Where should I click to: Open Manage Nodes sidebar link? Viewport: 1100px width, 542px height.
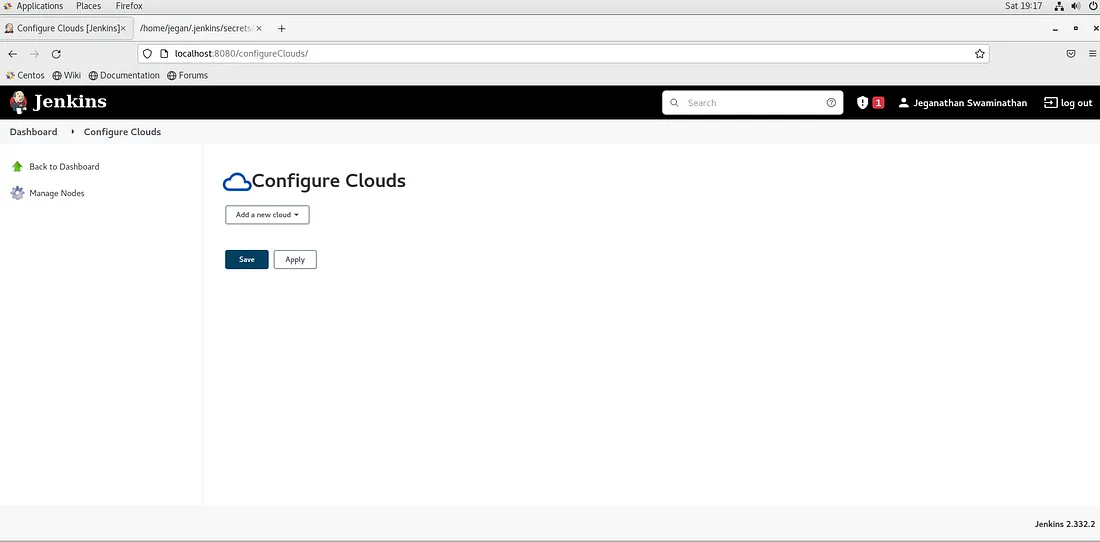(57, 193)
